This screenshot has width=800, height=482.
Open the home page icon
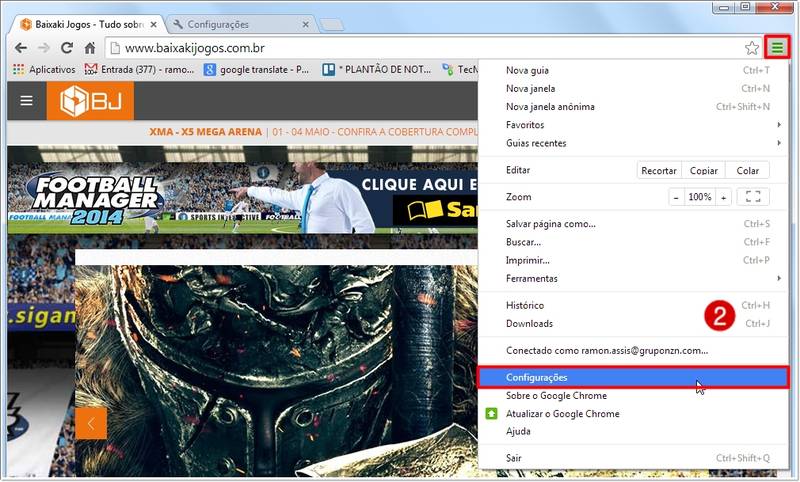[90, 48]
